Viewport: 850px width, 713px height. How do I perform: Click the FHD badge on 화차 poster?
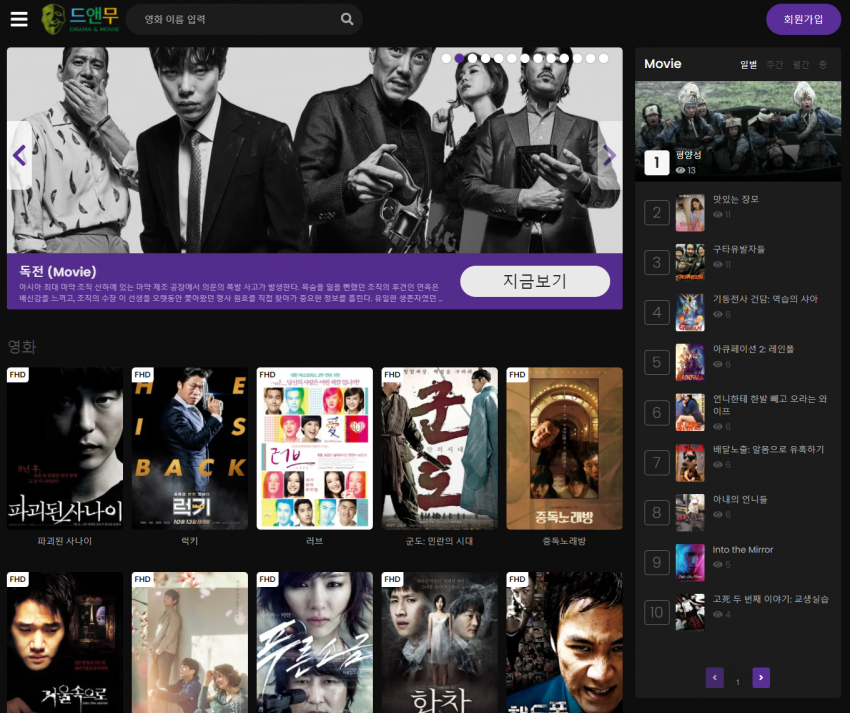pos(392,579)
